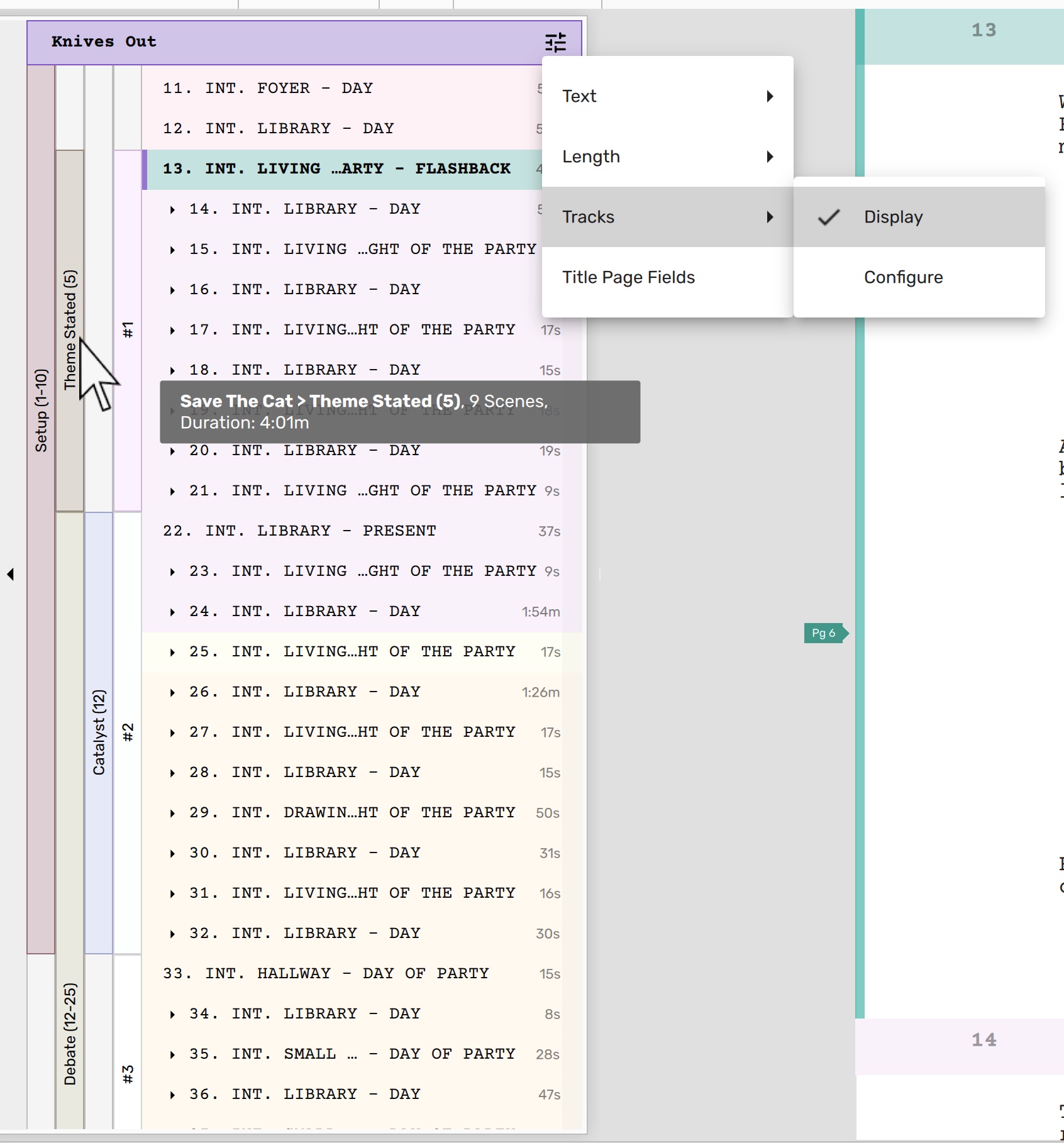Select scene 33 INT. HALLWAY - DAY OF PARTY

(x=325, y=974)
